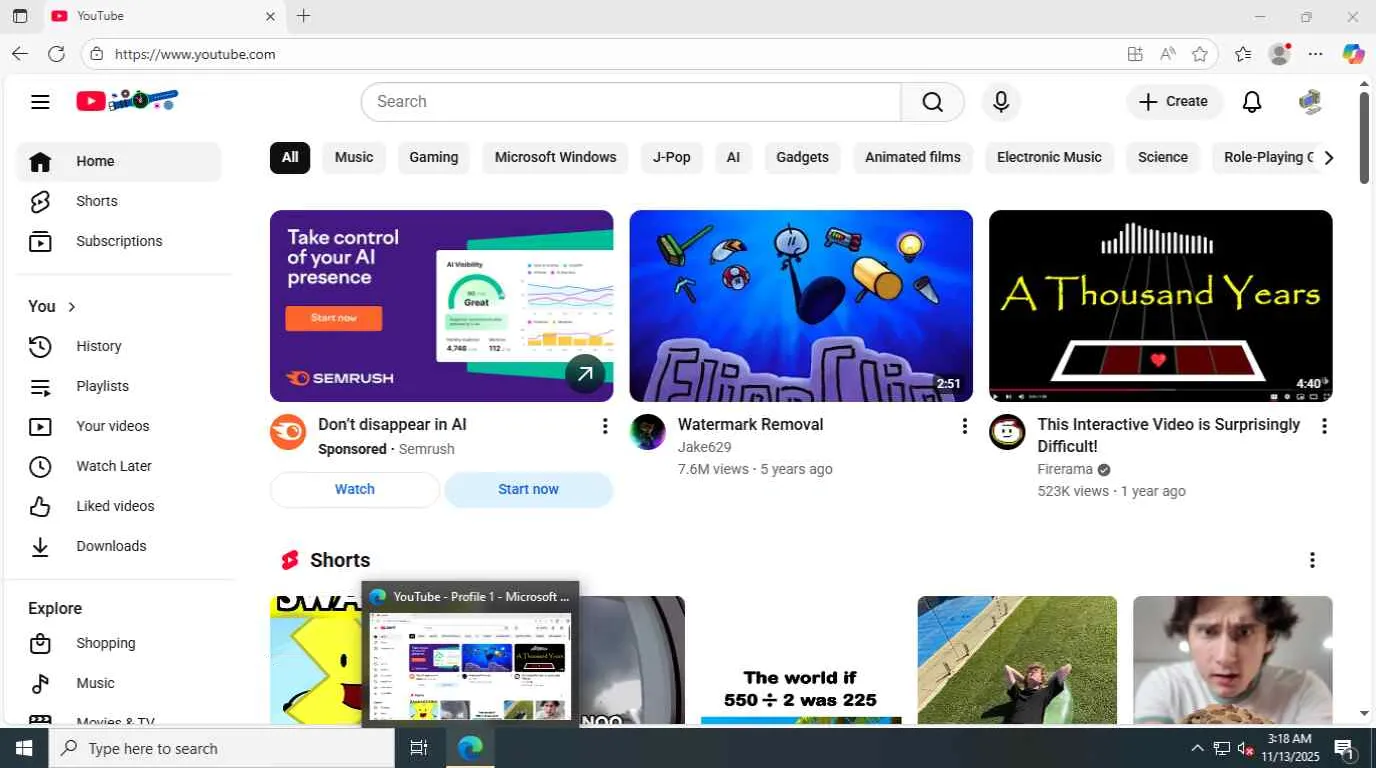1376x768 pixels.
Task: Open This Interactive Video is Surprisingly Difficult title
Action: coord(1169,435)
